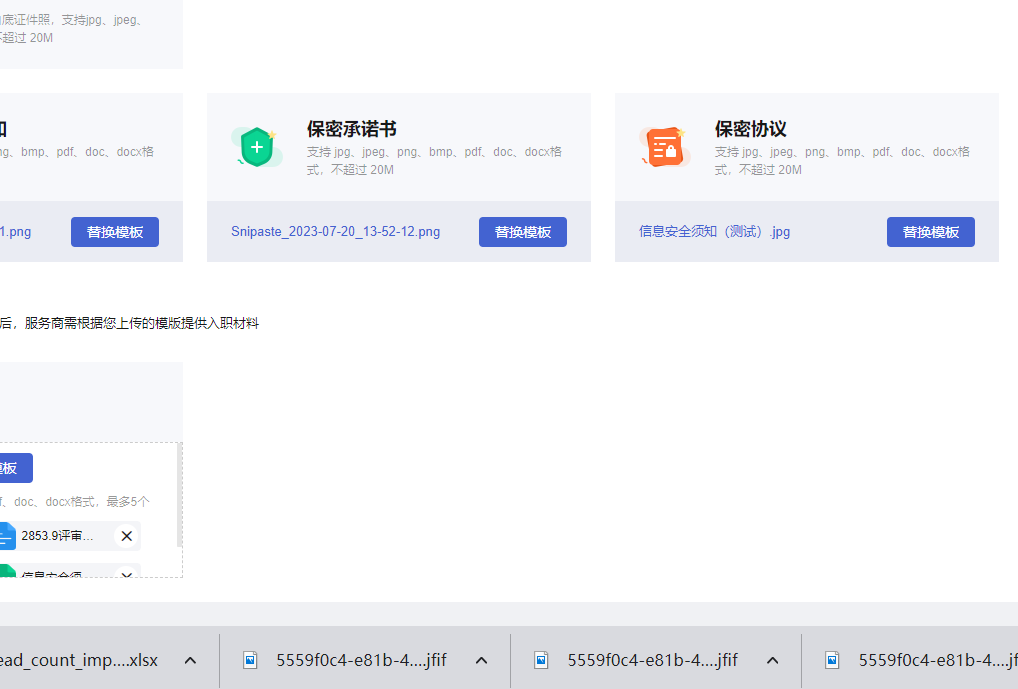Screen dimensions: 1018x689
Task: Open the second jfif download's chevron menu
Action: pyautogui.click(x=772, y=660)
